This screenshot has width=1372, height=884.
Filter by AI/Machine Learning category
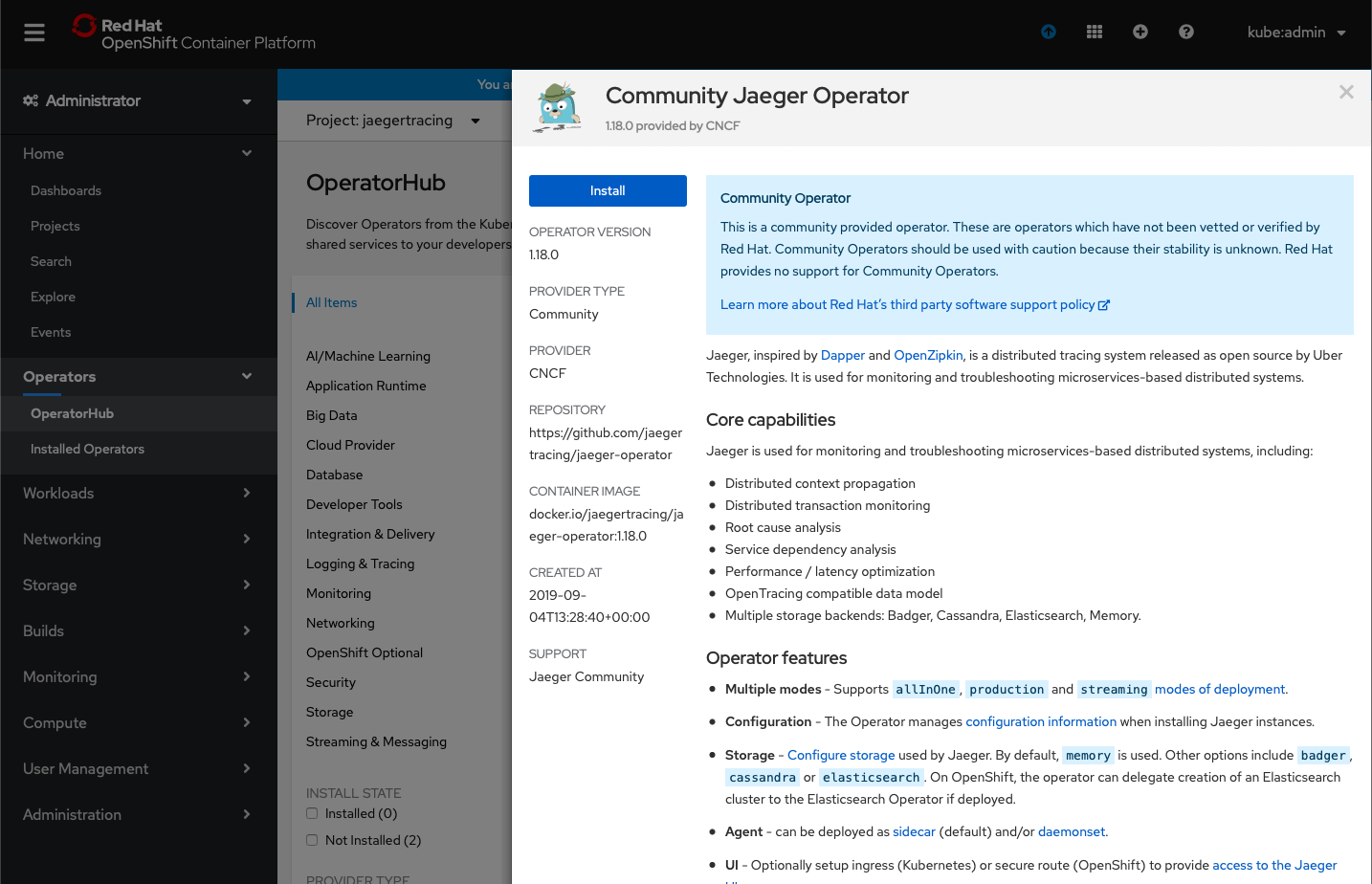click(368, 356)
